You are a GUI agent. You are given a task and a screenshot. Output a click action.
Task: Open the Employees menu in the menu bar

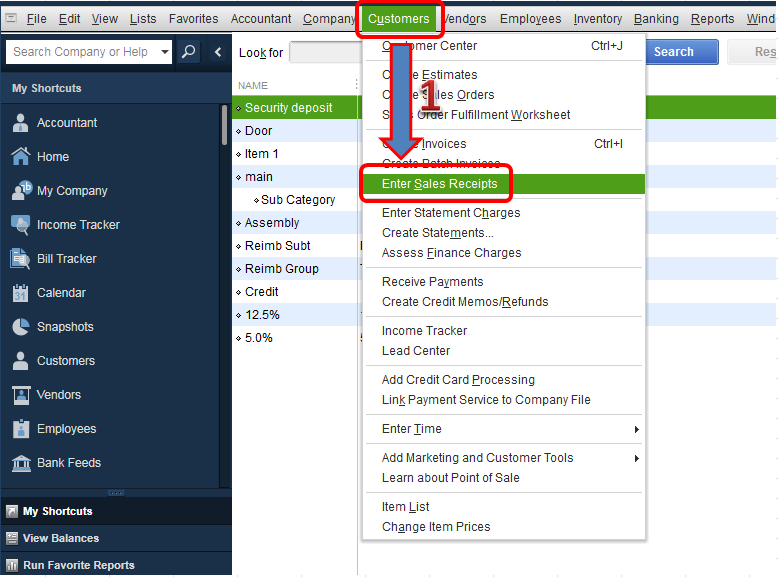[530, 19]
